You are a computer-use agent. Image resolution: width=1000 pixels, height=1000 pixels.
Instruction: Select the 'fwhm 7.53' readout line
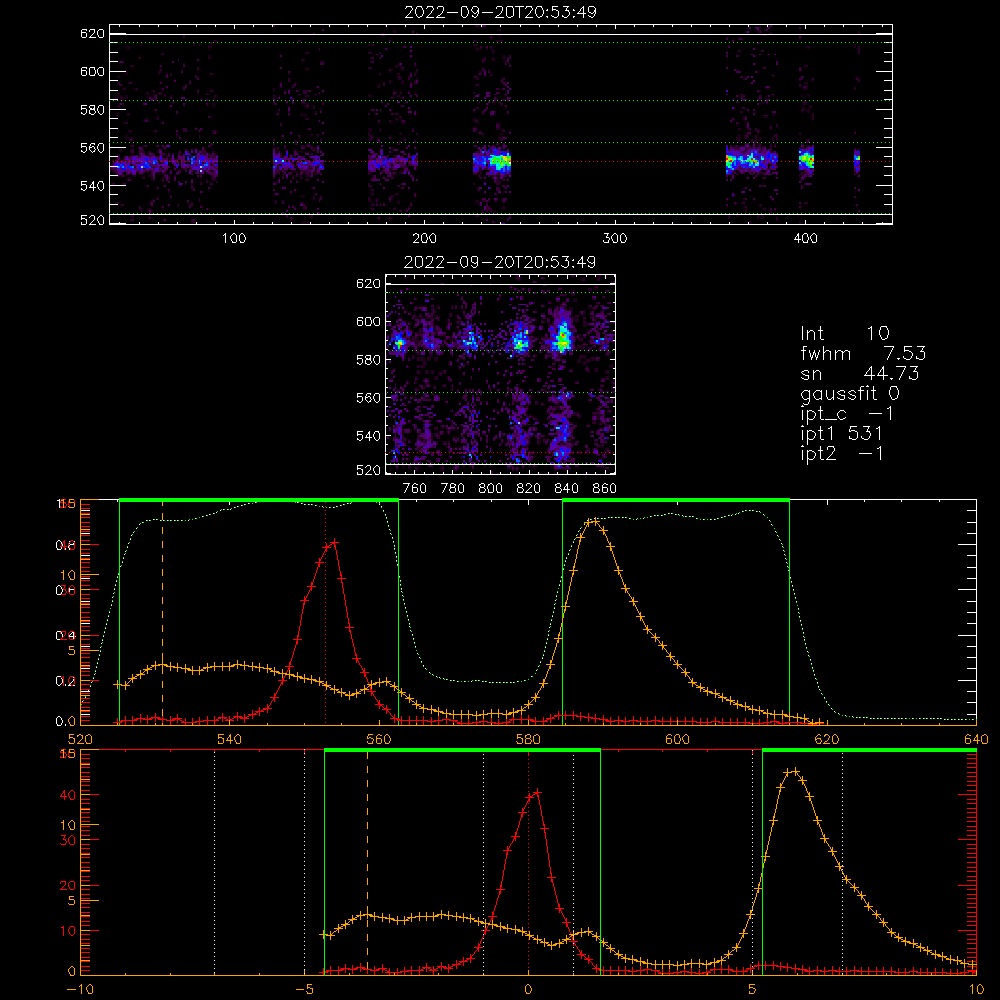pos(863,353)
